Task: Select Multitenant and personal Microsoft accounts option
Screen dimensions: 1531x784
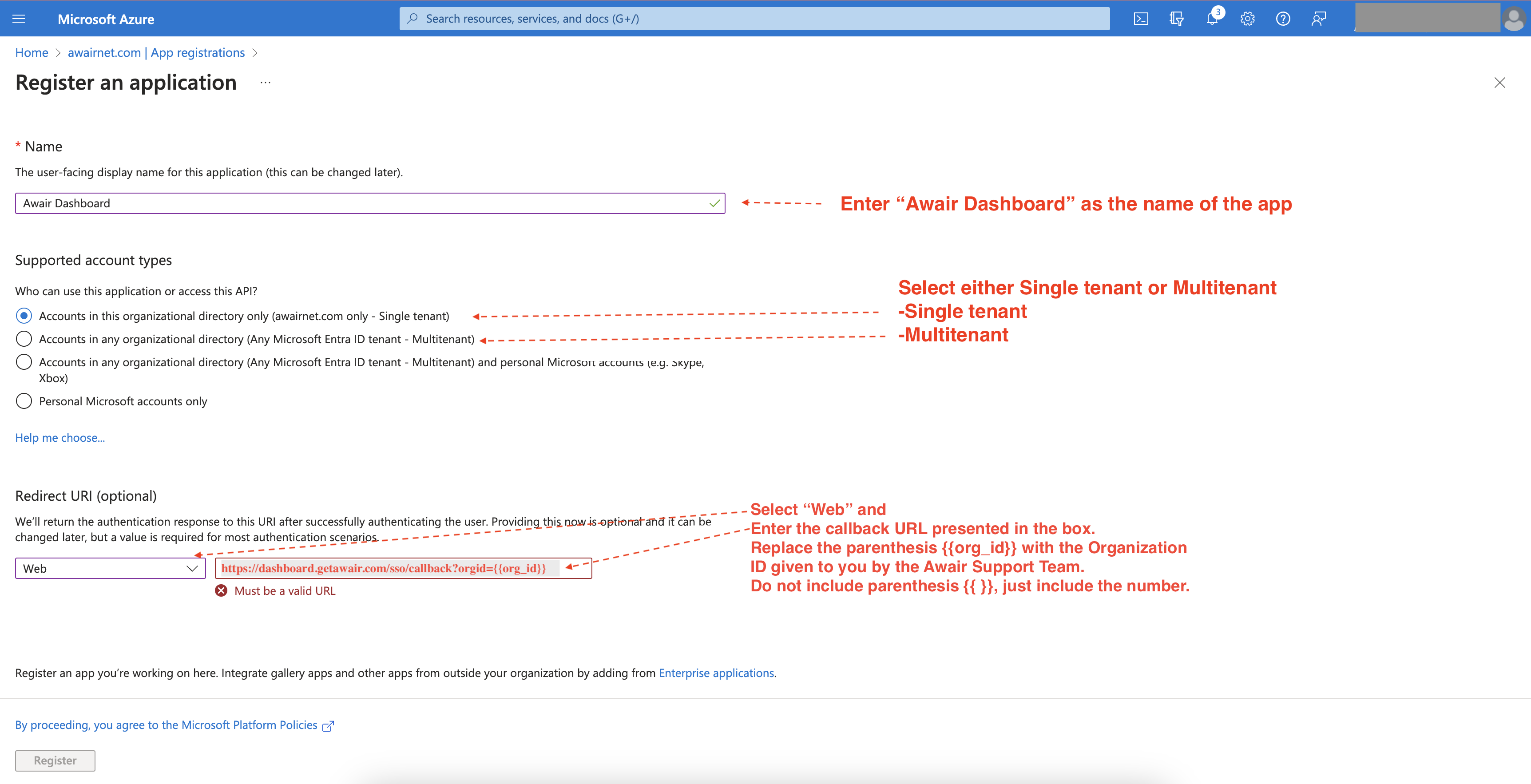Action: [24, 362]
